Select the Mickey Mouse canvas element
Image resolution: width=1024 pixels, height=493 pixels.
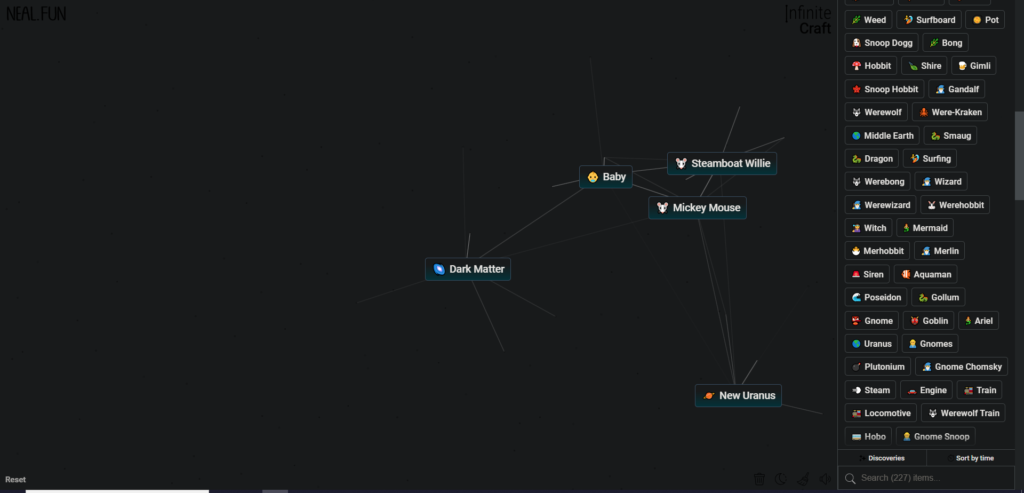(697, 208)
